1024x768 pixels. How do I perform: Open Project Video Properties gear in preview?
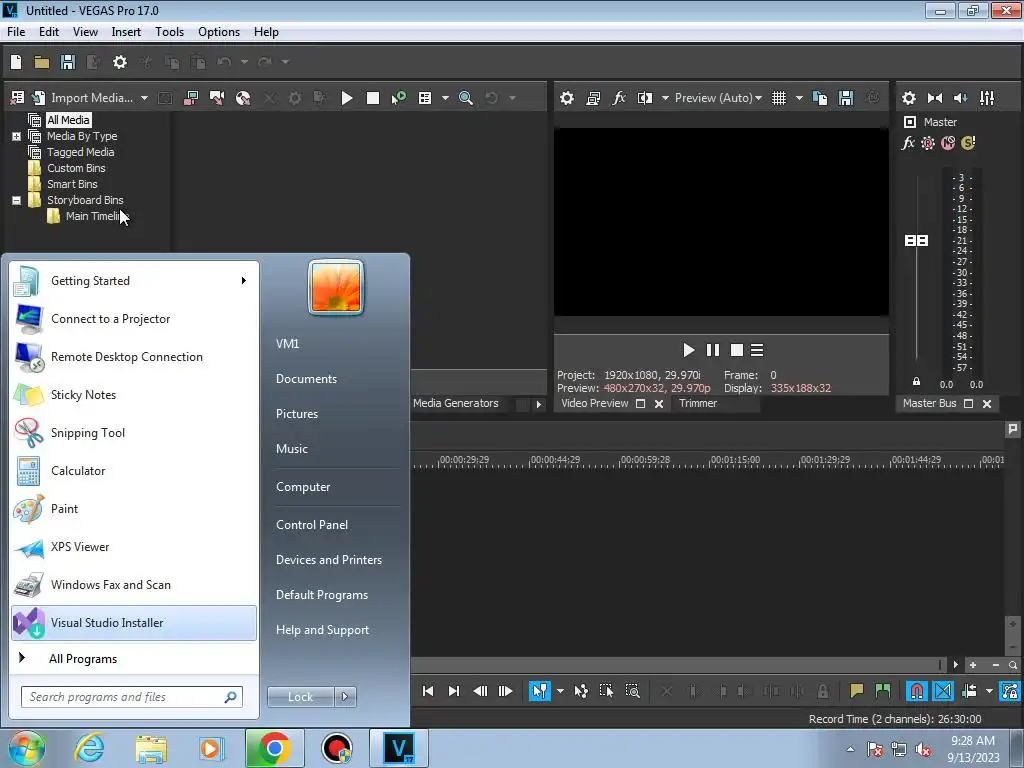(567, 98)
